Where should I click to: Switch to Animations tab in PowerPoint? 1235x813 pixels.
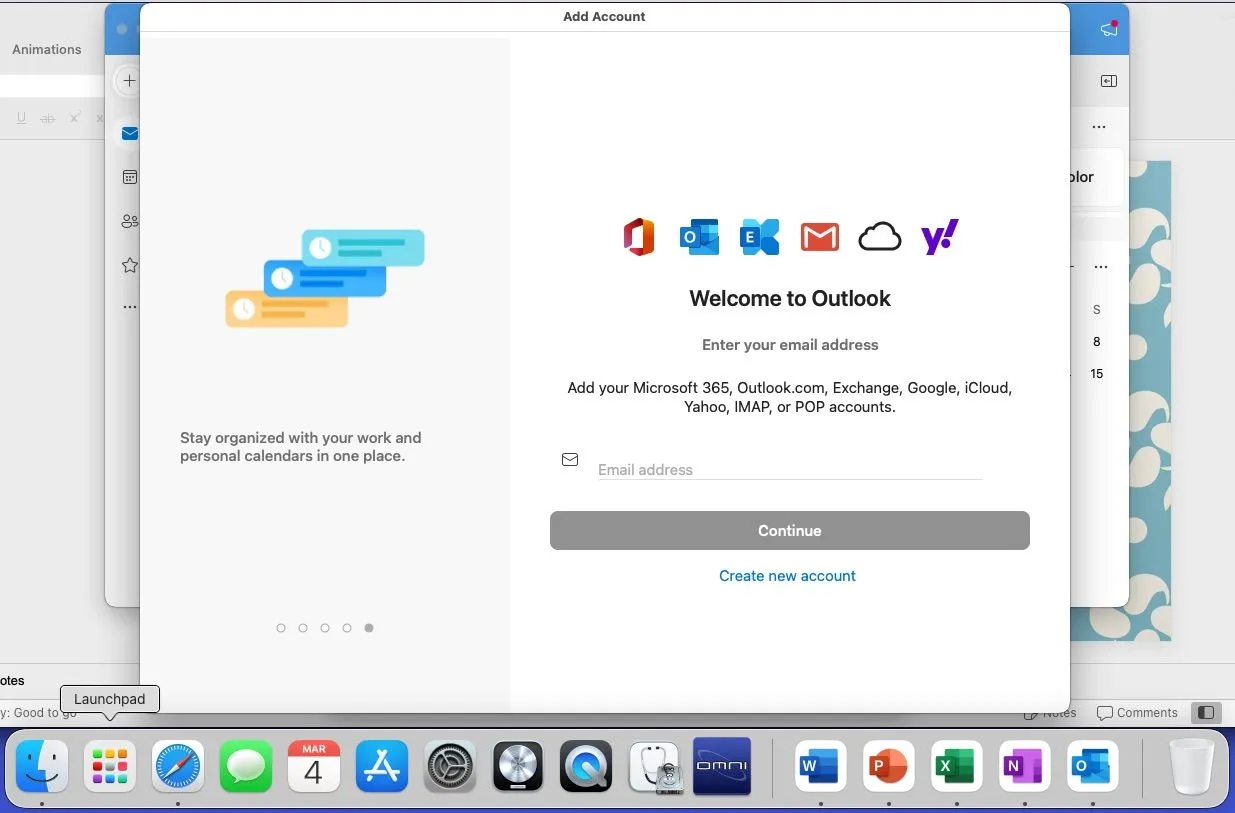tap(47, 49)
